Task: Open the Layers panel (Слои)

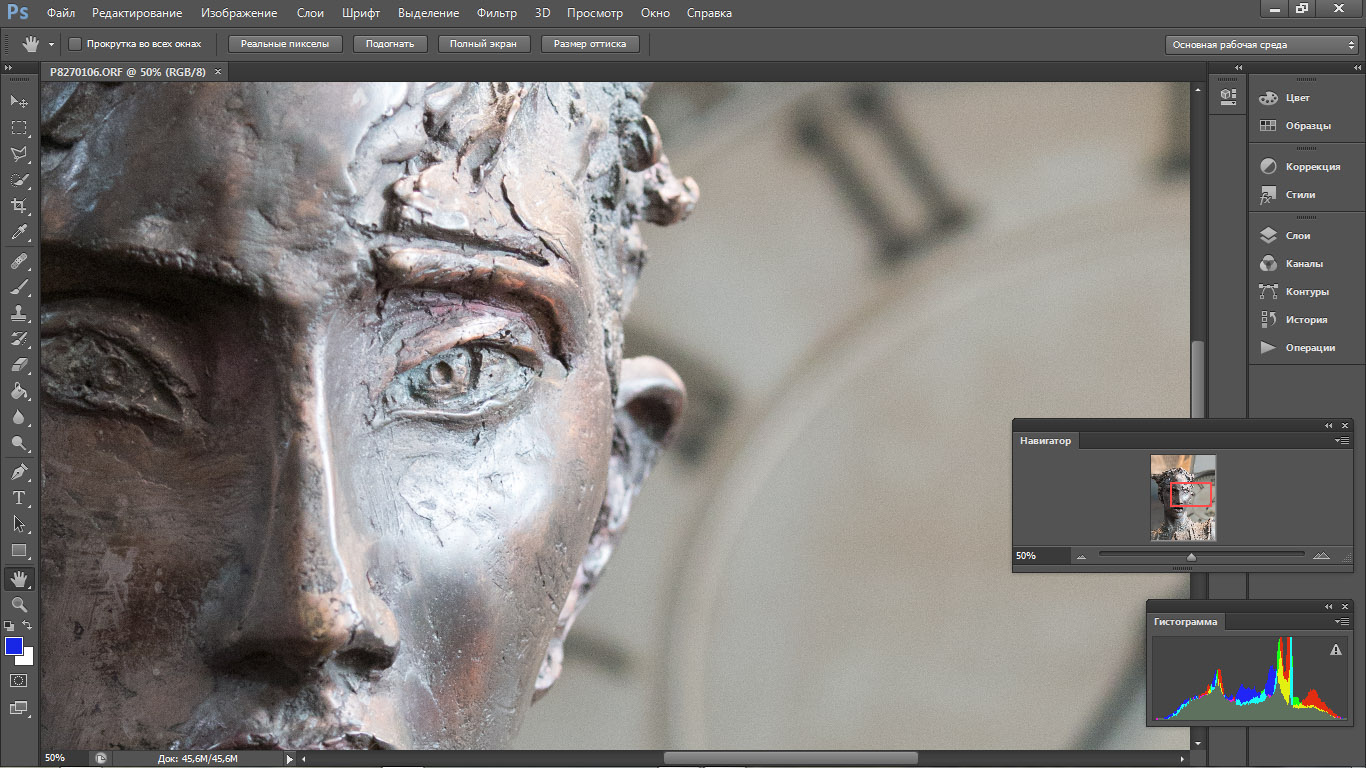Action: [x=1297, y=236]
